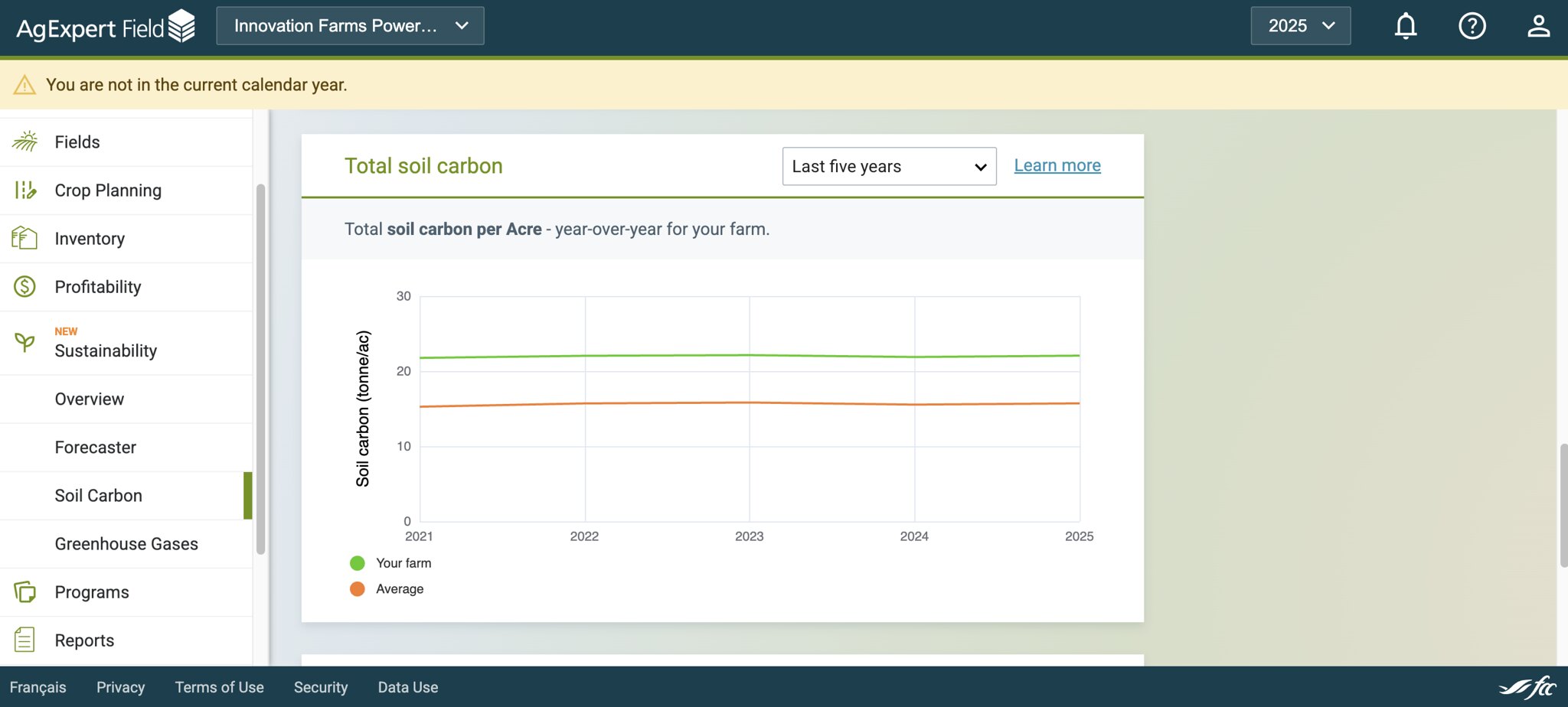Click the orange Average color swatch
Viewport: 1568px width, 707px height.
[357, 589]
